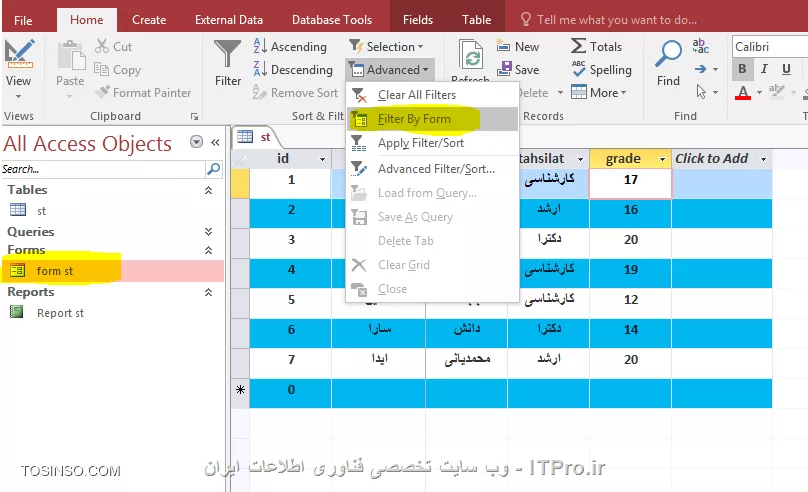Screen dimensions: 808x492
Task: Open All Access Objects category menu arrow
Action: pyautogui.click(x=196, y=142)
